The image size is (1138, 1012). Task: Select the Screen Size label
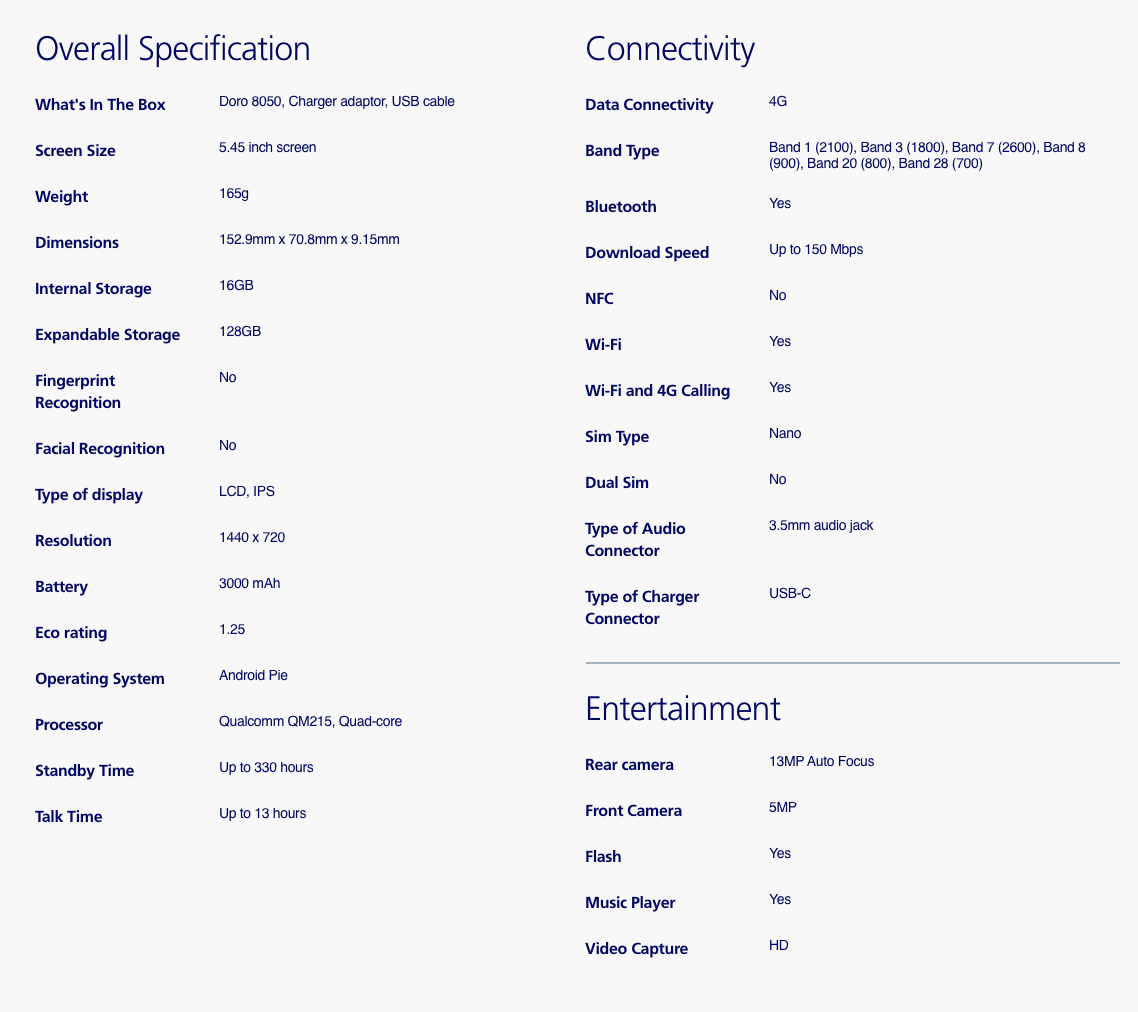tap(75, 151)
